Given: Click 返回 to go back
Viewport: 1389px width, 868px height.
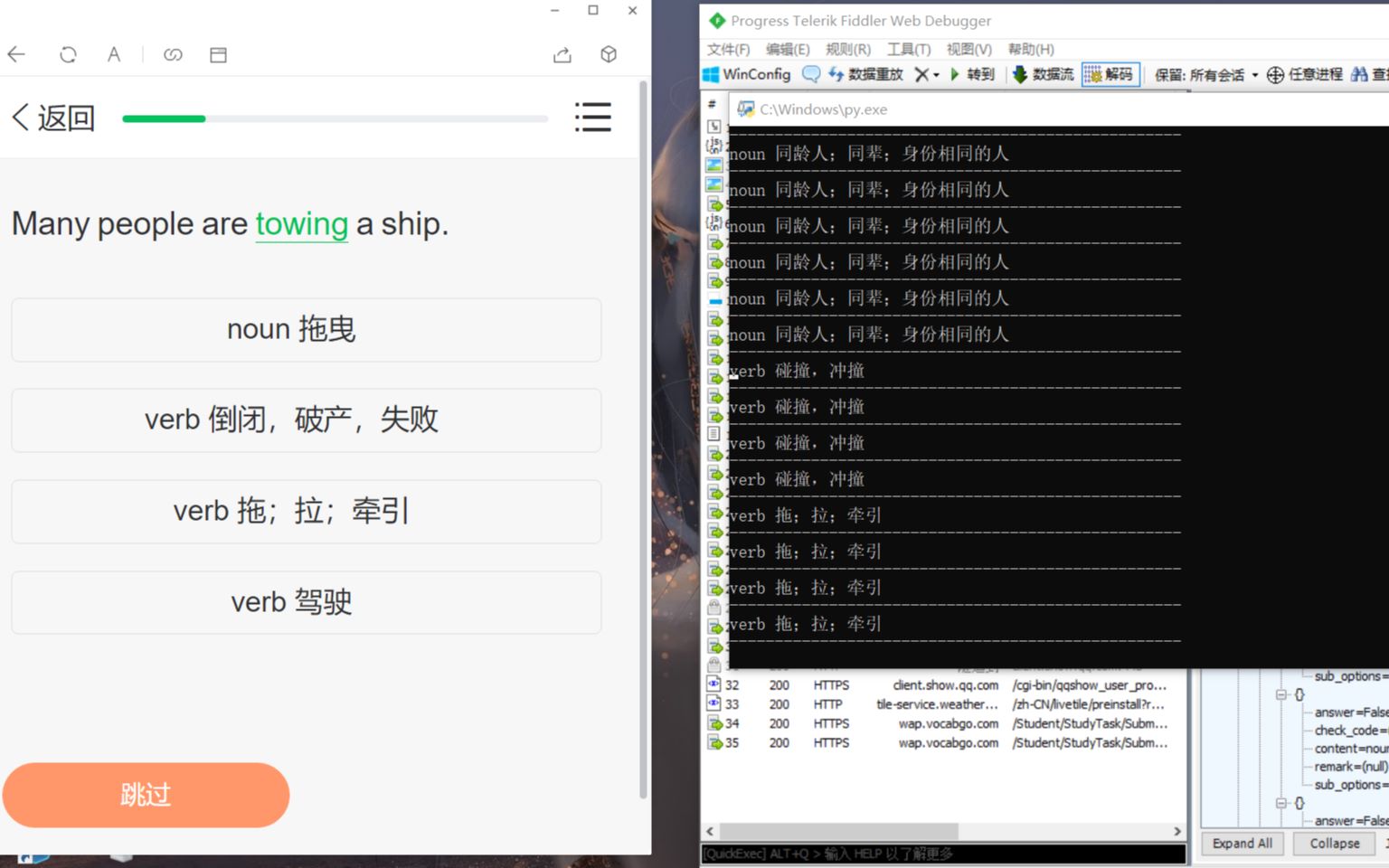Looking at the screenshot, I should [53, 118].
